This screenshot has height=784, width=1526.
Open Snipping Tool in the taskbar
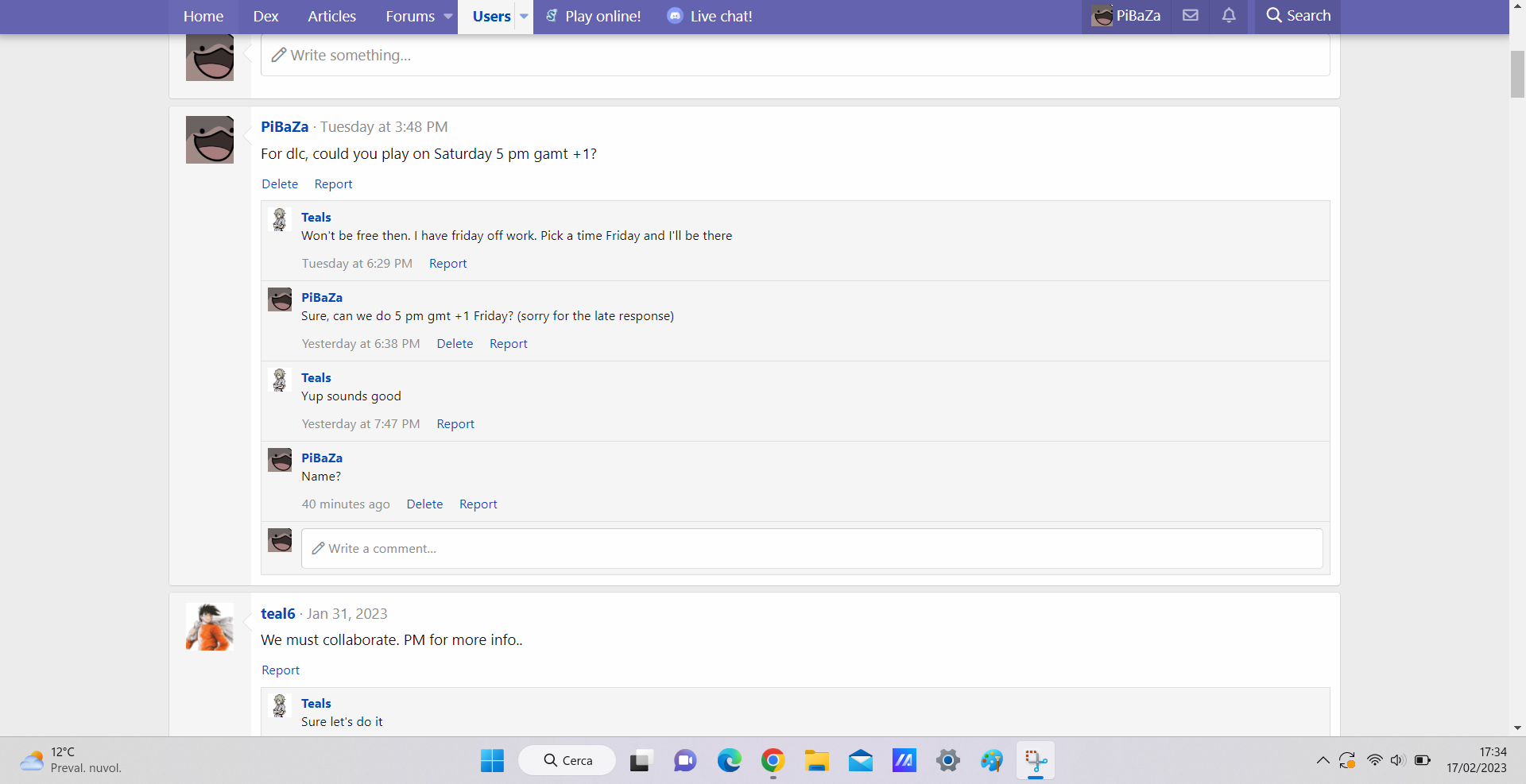tap(1035, 761)
